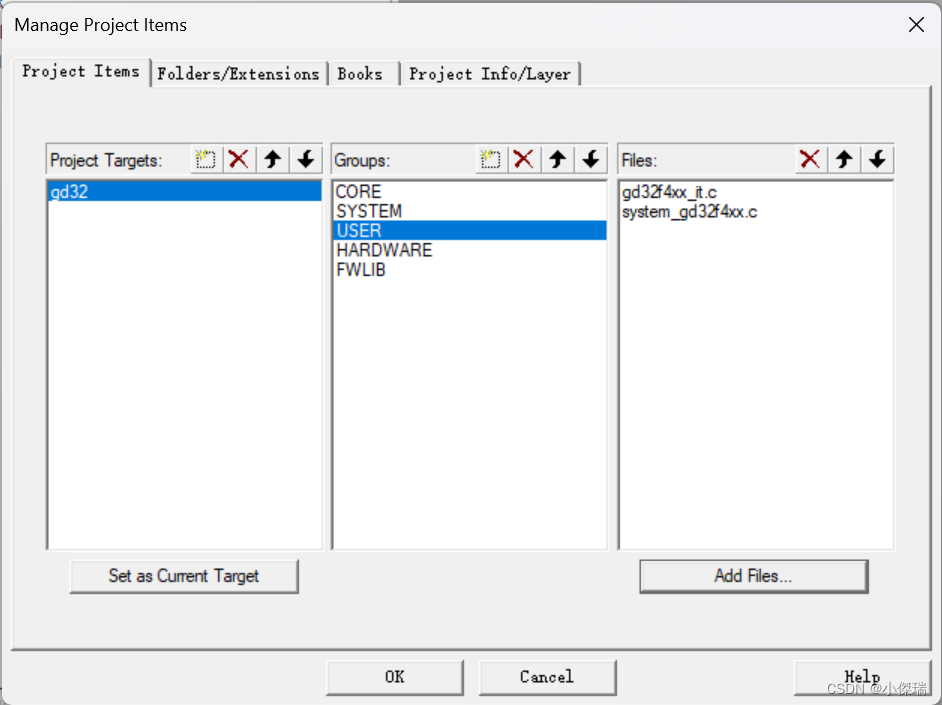The width and height of the screenshot is (942, 705).
Task: Switch to Project Items tab
Action: tap(81, 72)
